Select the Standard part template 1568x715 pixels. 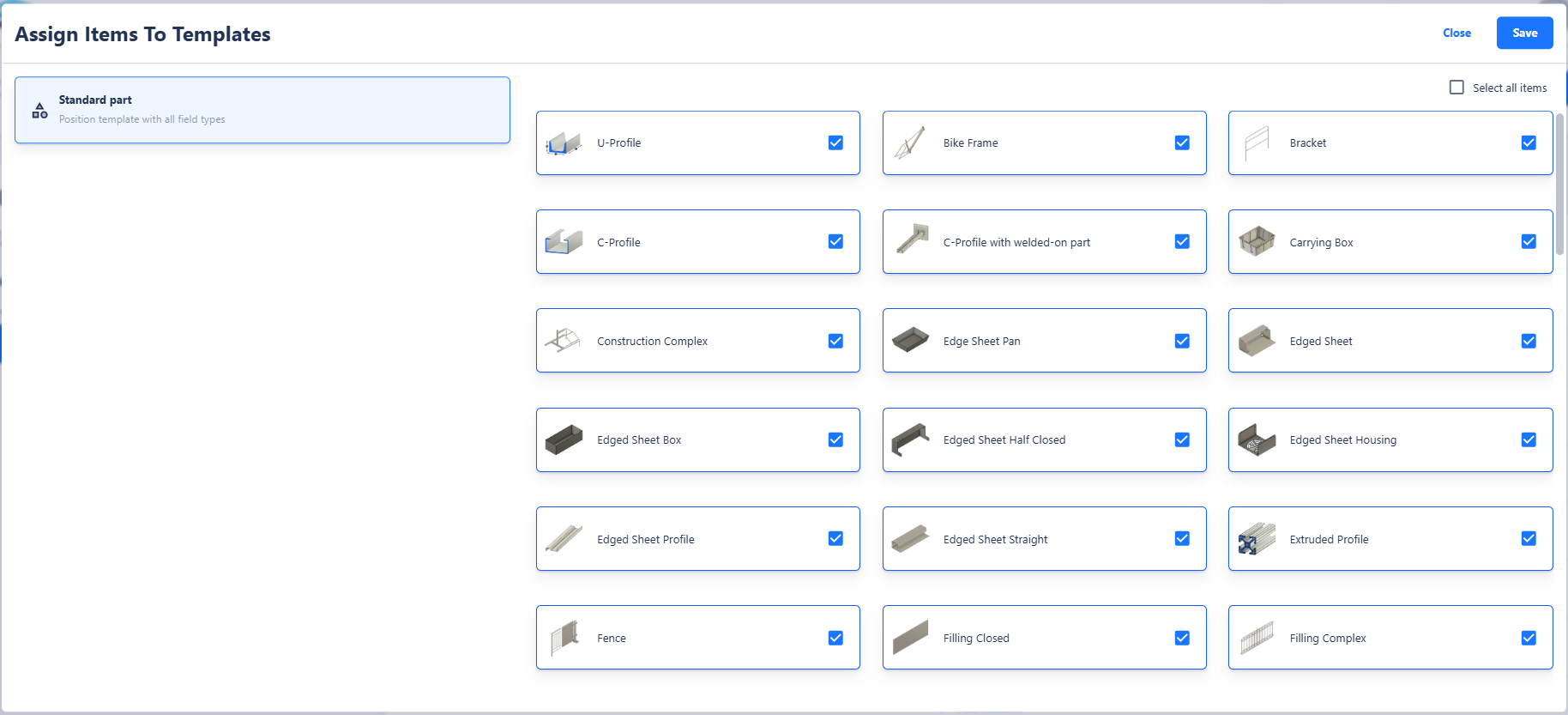click(x=262, y=110)
